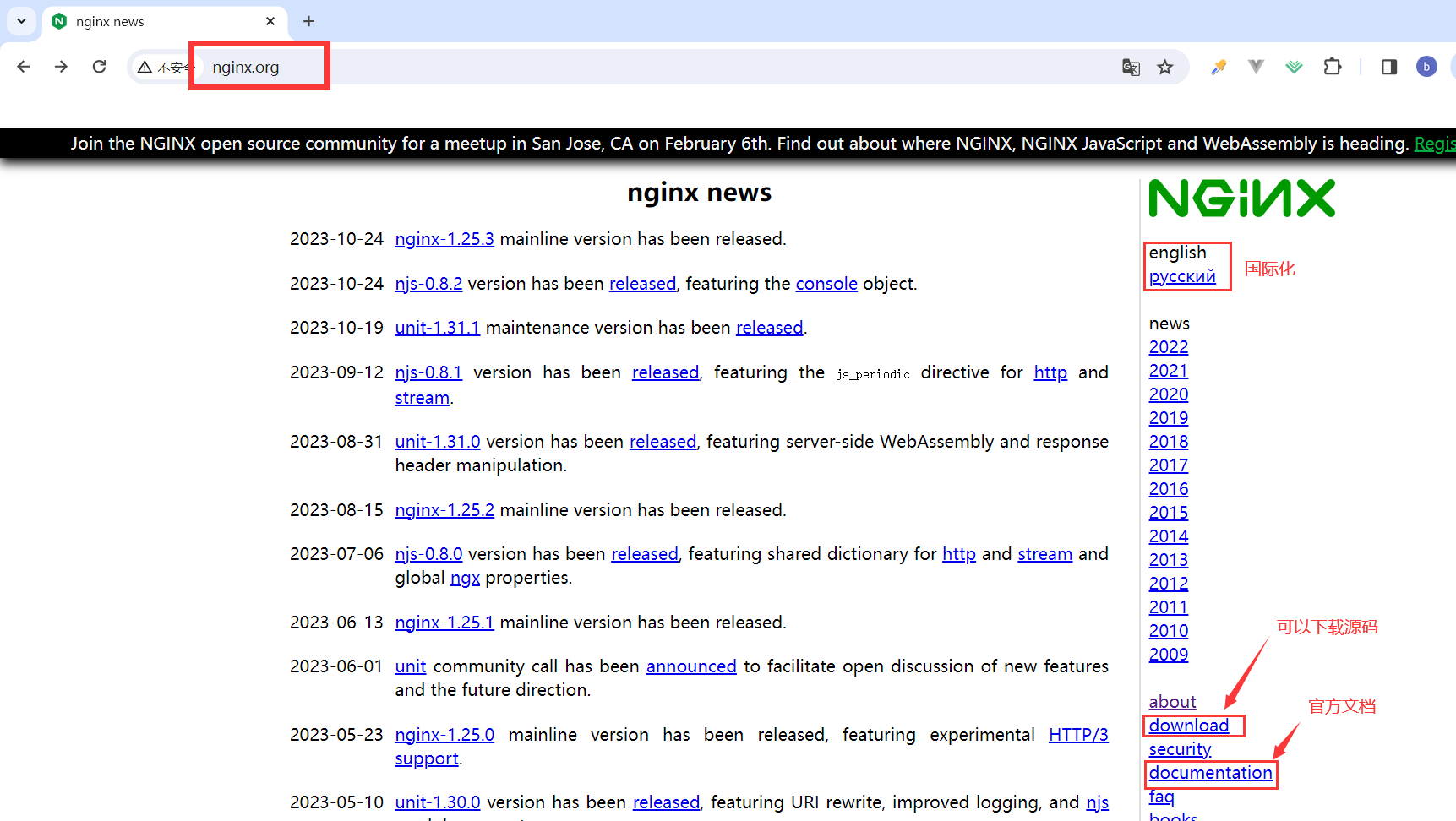1456x821 pixels.
Task: Open the 2010 news archive
Action: (x=1169, y=631)
